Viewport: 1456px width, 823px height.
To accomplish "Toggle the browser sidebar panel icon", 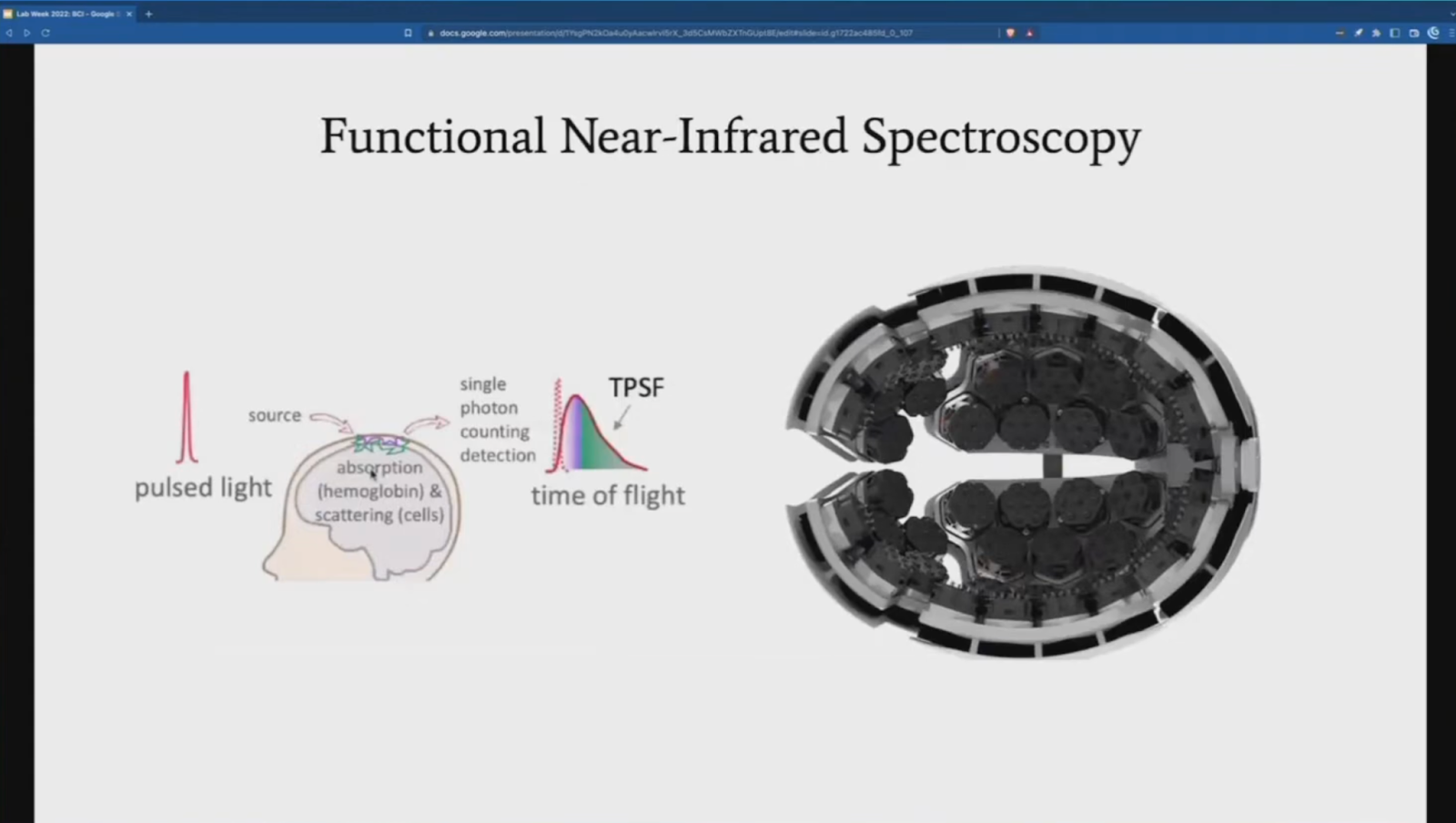I will pos(1394,33).
